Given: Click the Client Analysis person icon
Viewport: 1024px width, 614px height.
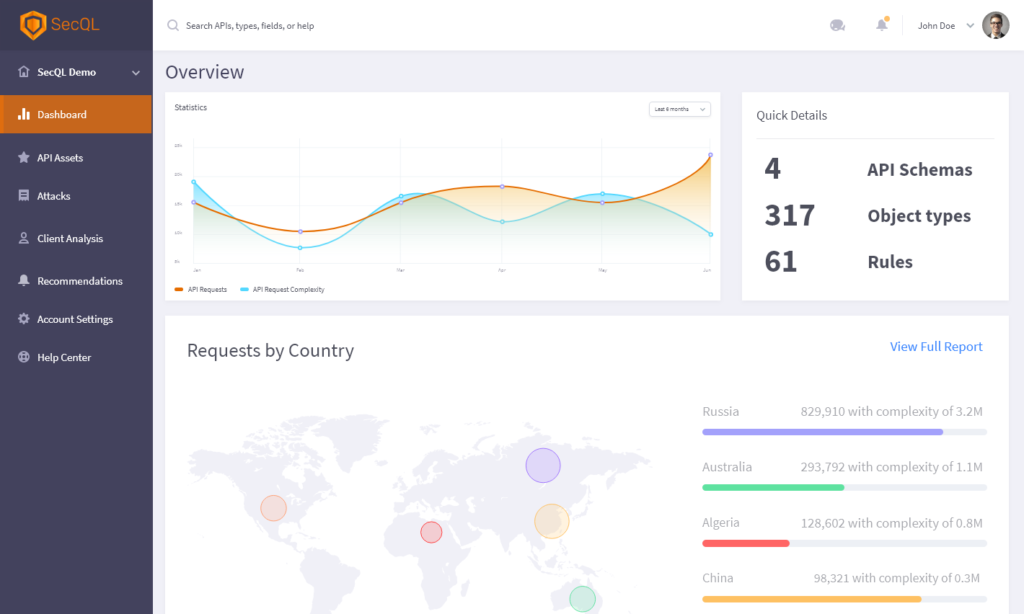Looking at the screenshot, I should [x=24, y=239].
